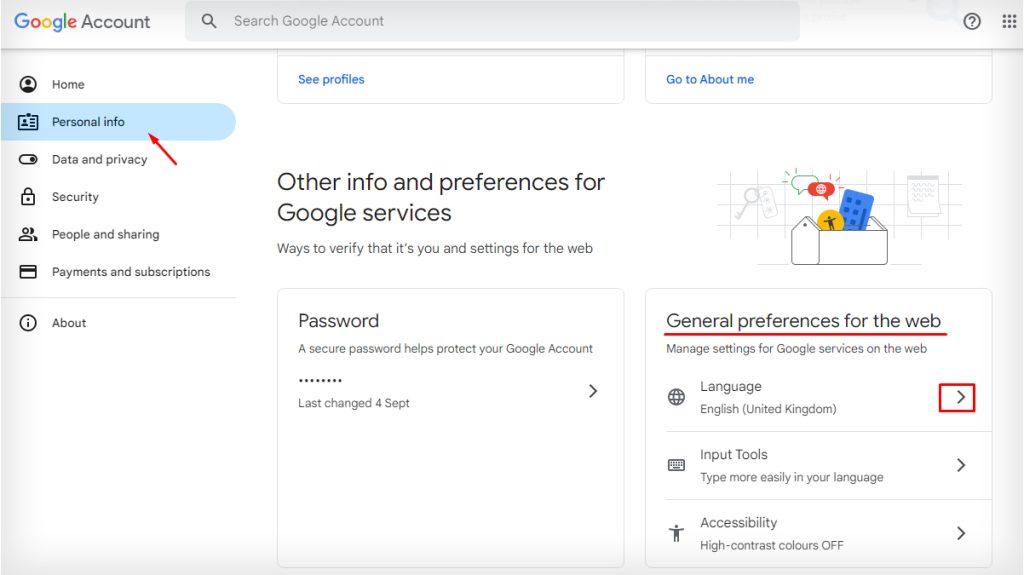The width and height of the screenshot is (1024, 575).
Task: Click the Language globe icon
Action: tap(677, 397)
